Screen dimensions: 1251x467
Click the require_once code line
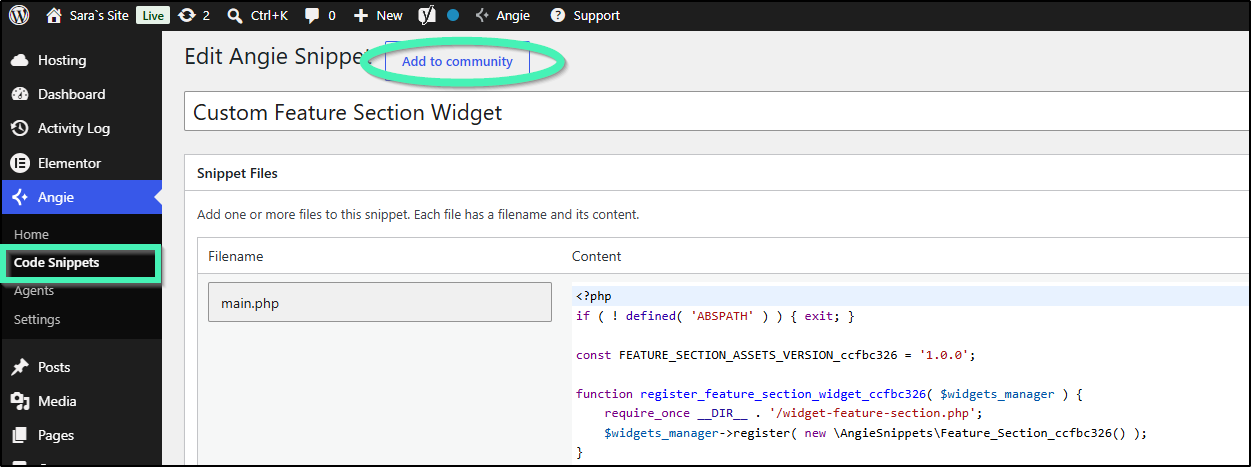click(793, 414)
